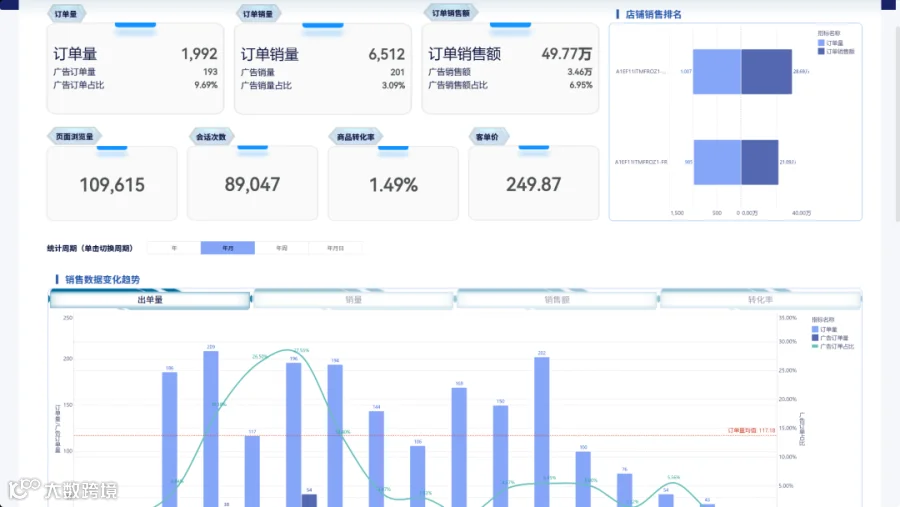Click the store bar labeled 1,087 orders

click(717, 72)
